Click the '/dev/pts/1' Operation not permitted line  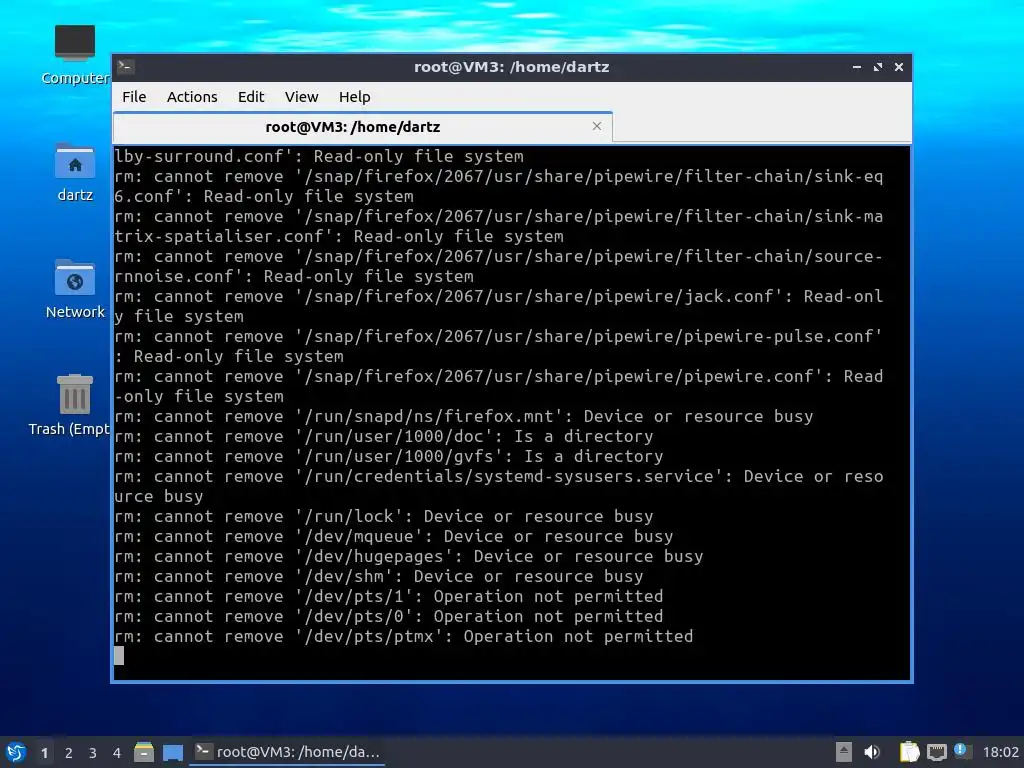point(389,596)
